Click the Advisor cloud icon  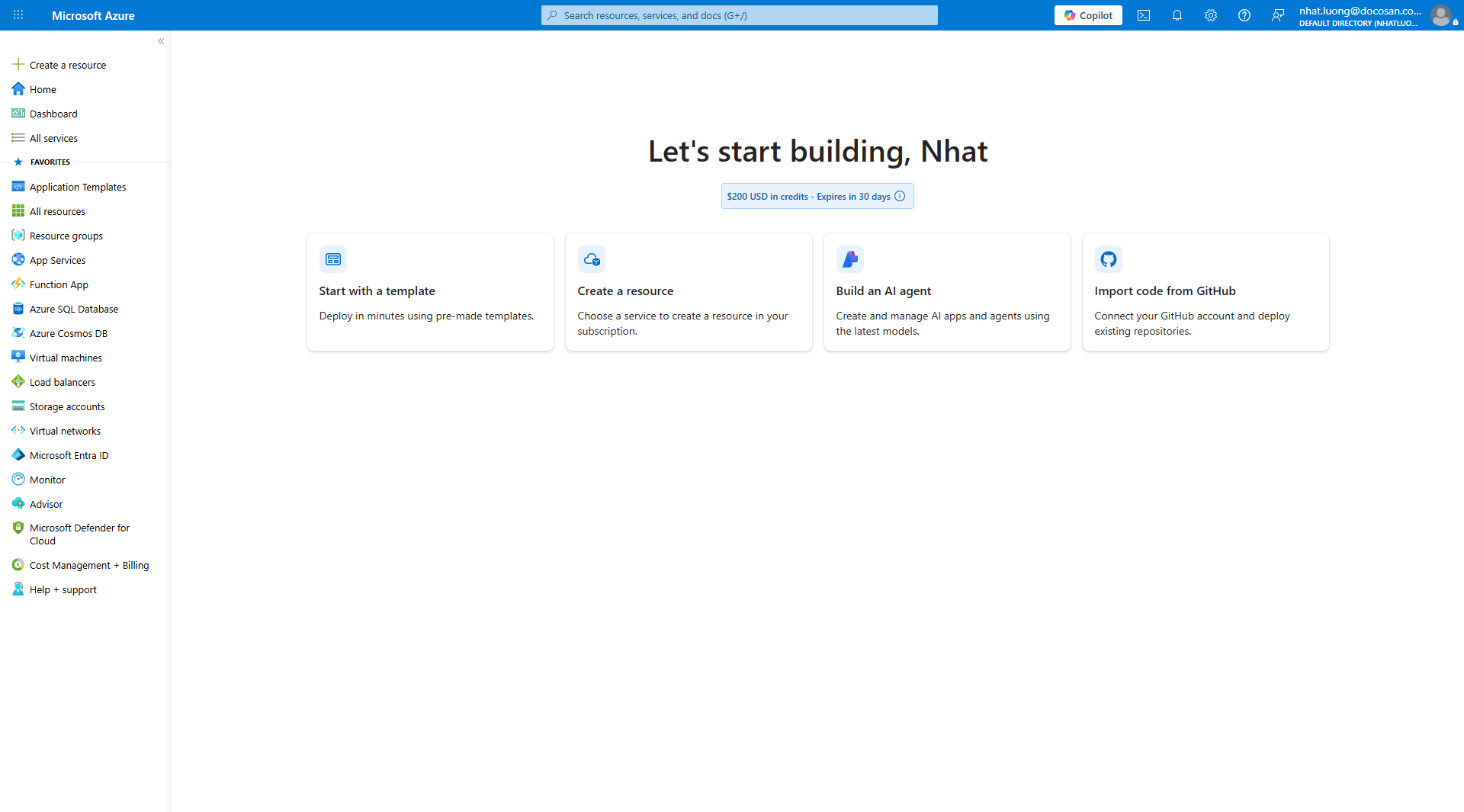point(18,504)
